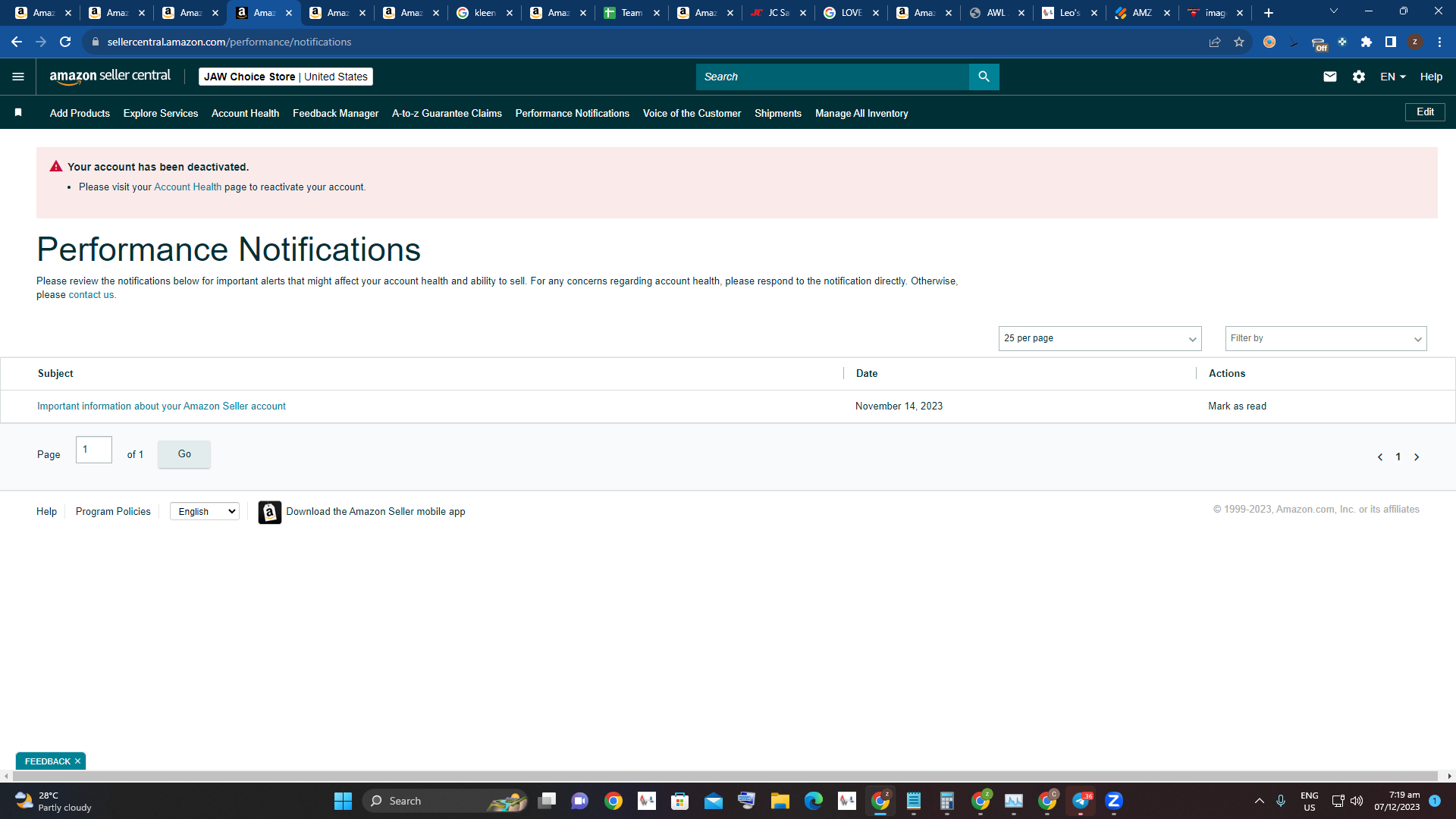
Task: Click the page number input field
Action: [94, 450]
